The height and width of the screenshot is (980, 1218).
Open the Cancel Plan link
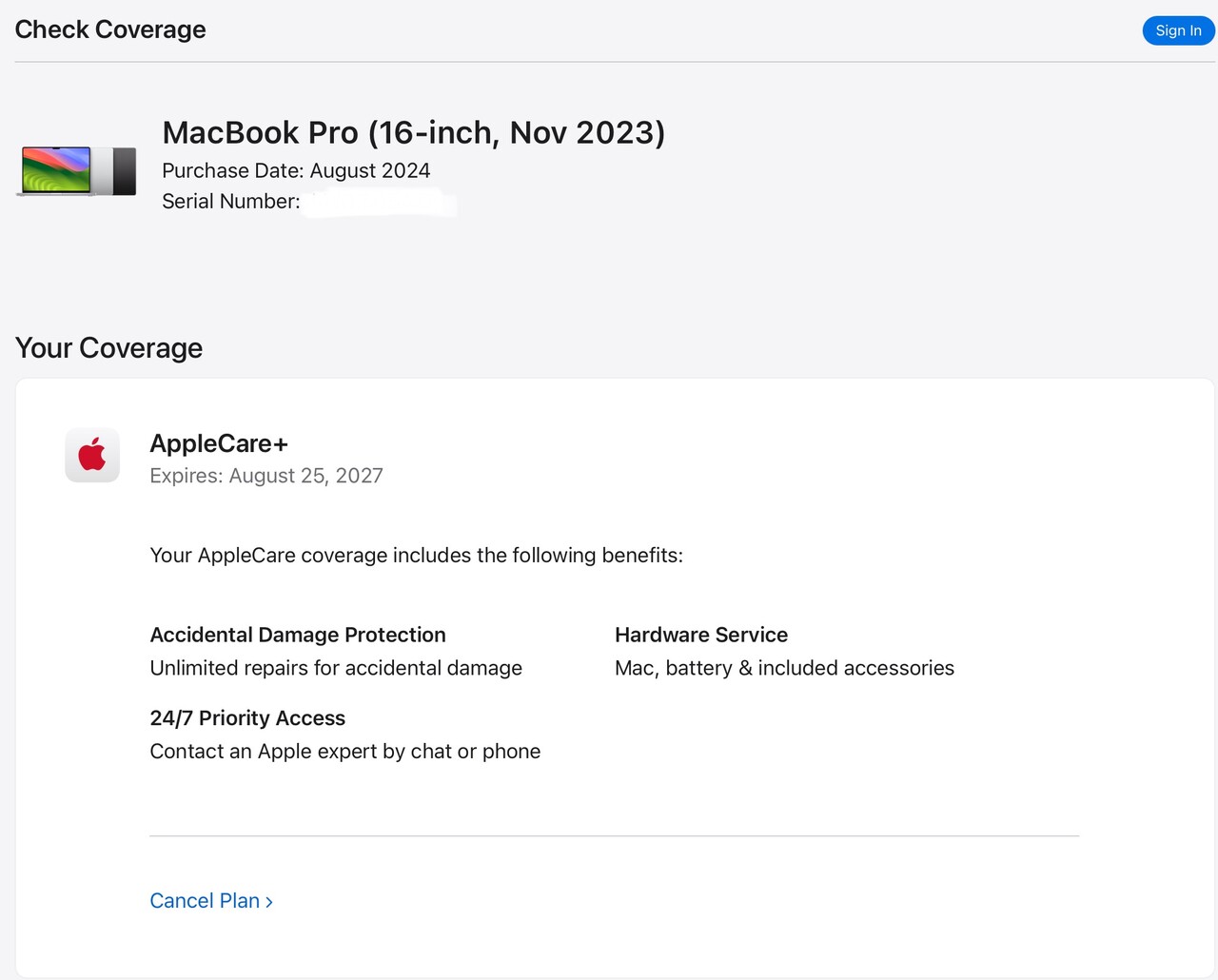tap(211, 901)
